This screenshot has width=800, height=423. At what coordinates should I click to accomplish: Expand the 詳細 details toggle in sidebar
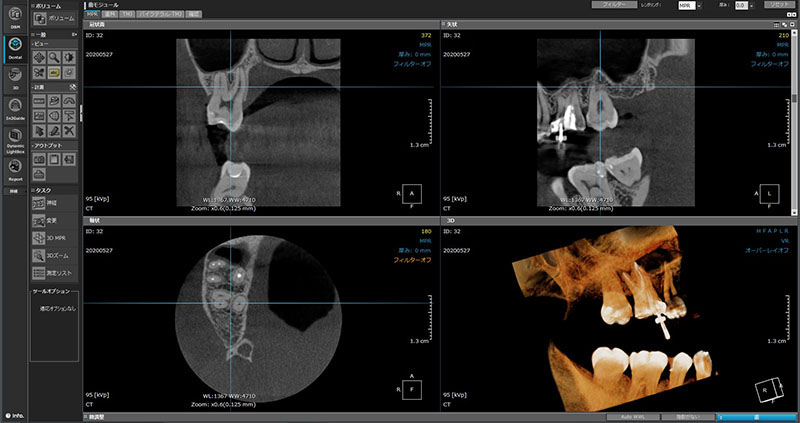pyautogui.click(x=15, y=191)
